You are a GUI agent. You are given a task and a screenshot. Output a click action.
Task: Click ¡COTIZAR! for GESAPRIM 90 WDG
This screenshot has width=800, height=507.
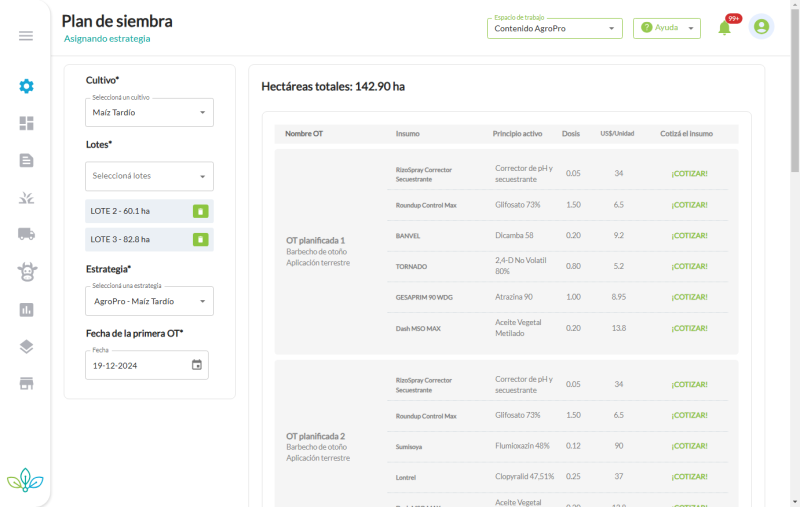tap(689, 297)
